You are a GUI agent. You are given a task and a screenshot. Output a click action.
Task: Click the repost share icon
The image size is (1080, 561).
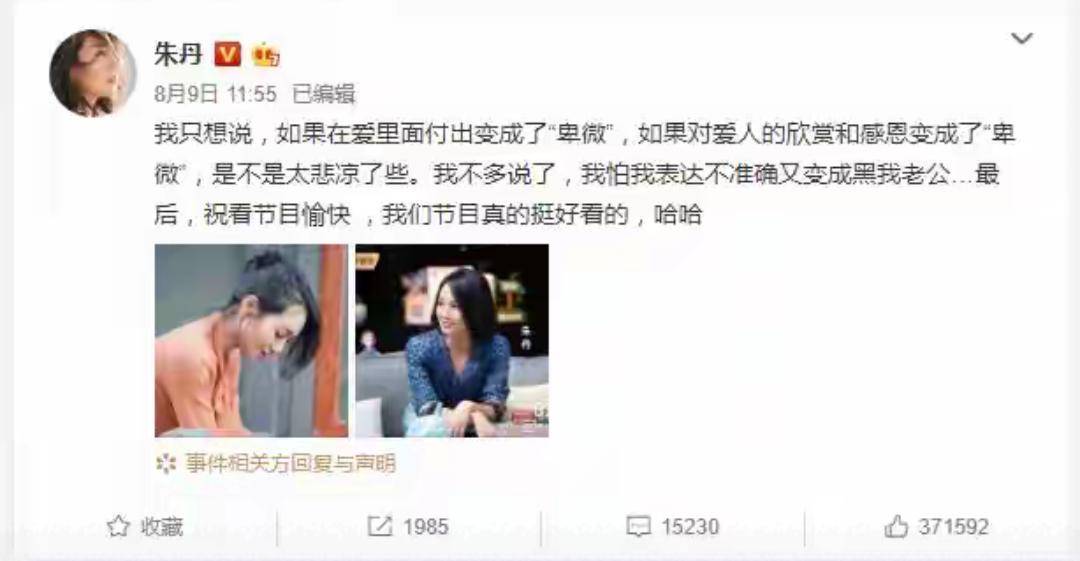pyautogui.click(x=380, y=527)
